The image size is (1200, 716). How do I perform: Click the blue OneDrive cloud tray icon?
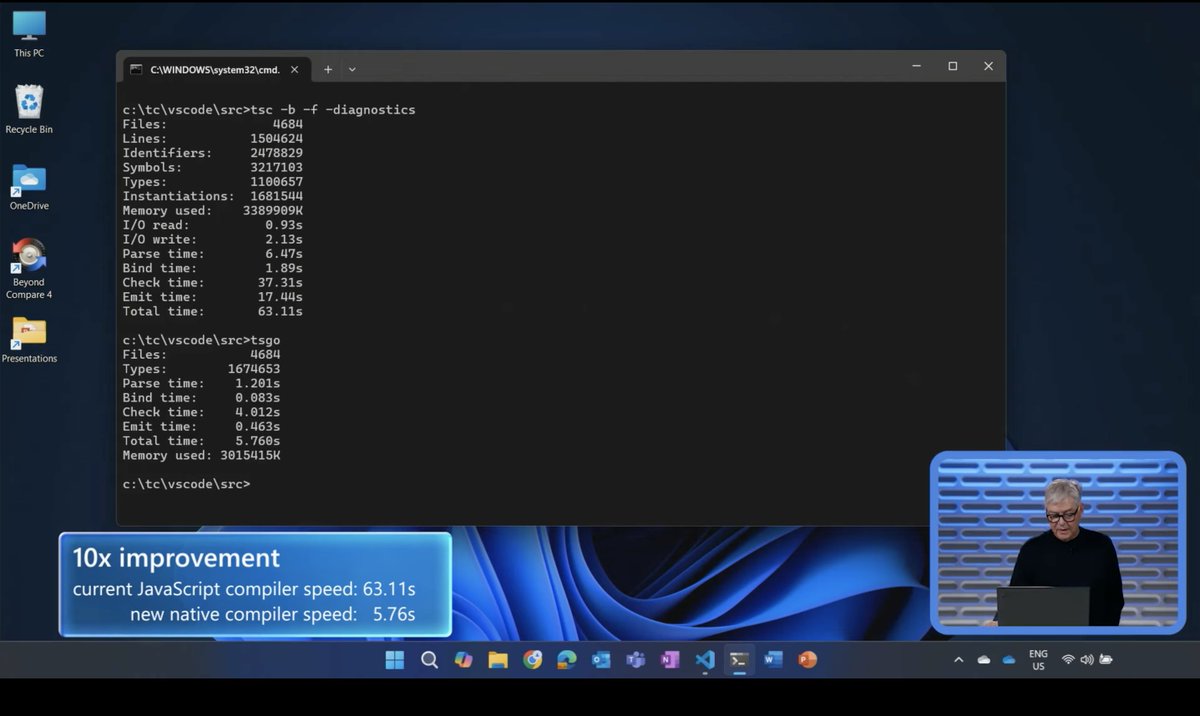(x=1009, y=660)
